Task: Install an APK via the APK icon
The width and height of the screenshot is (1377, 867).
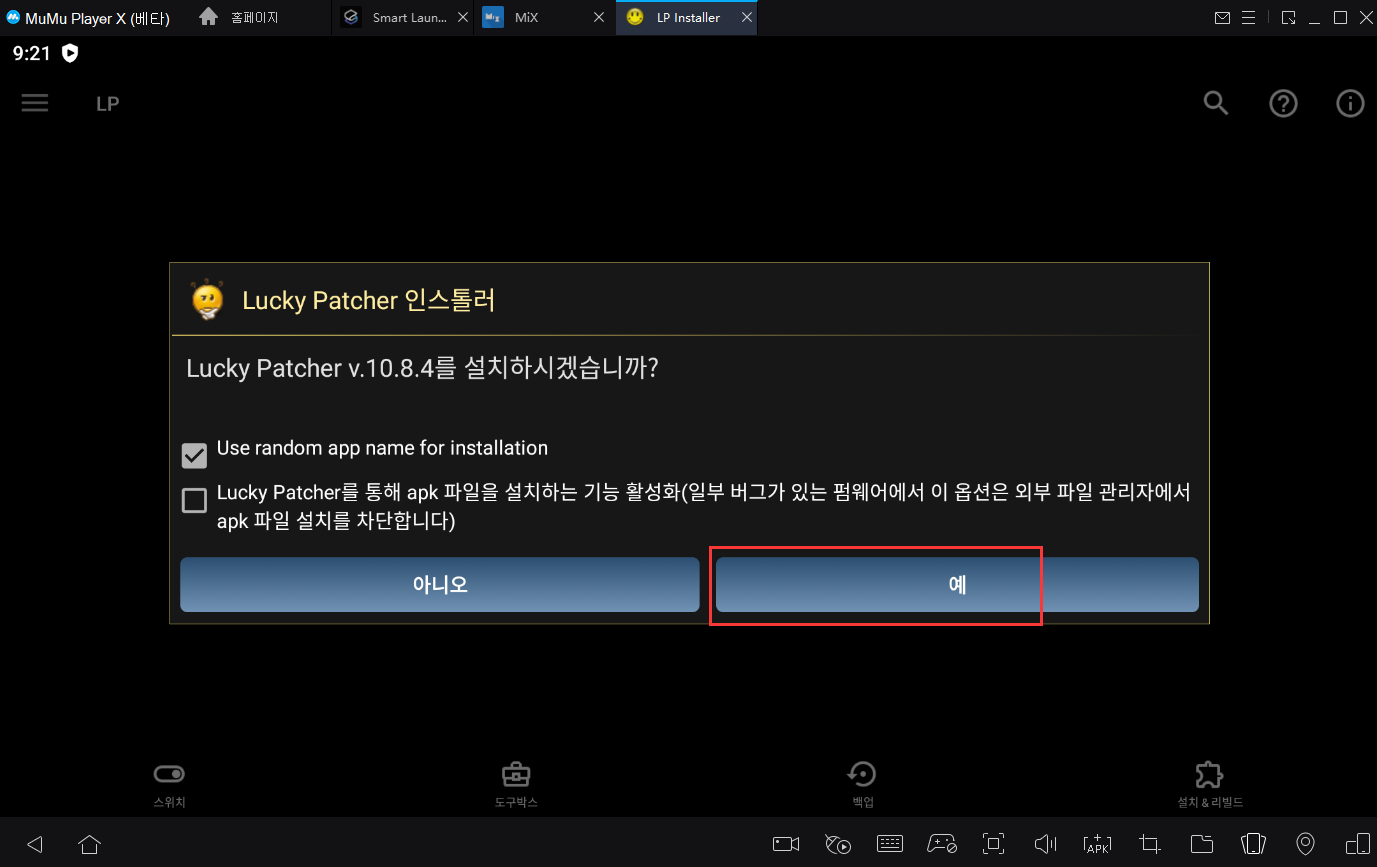Action: tap(1097, 844)
